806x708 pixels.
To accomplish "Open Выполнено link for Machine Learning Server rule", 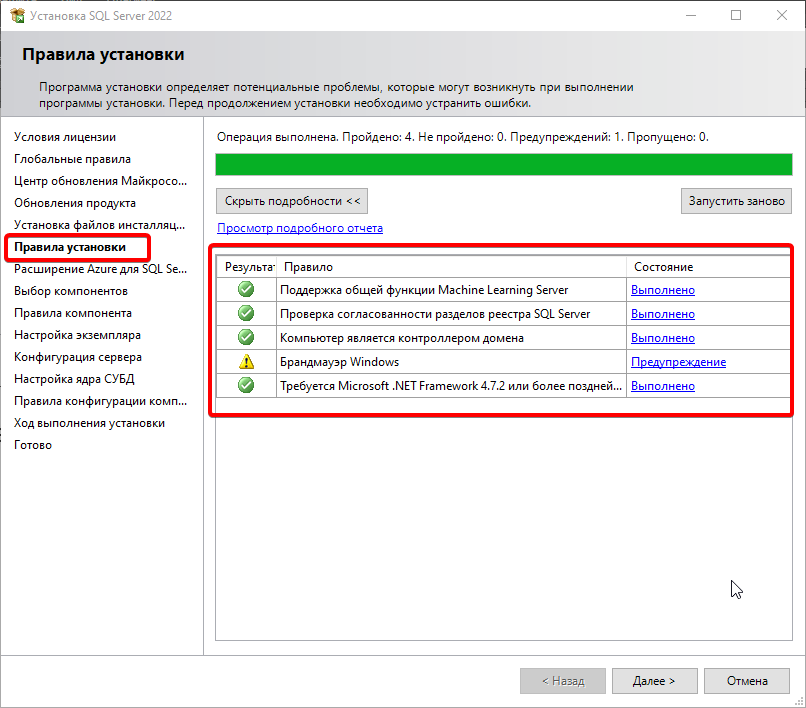I will point(663,290).
